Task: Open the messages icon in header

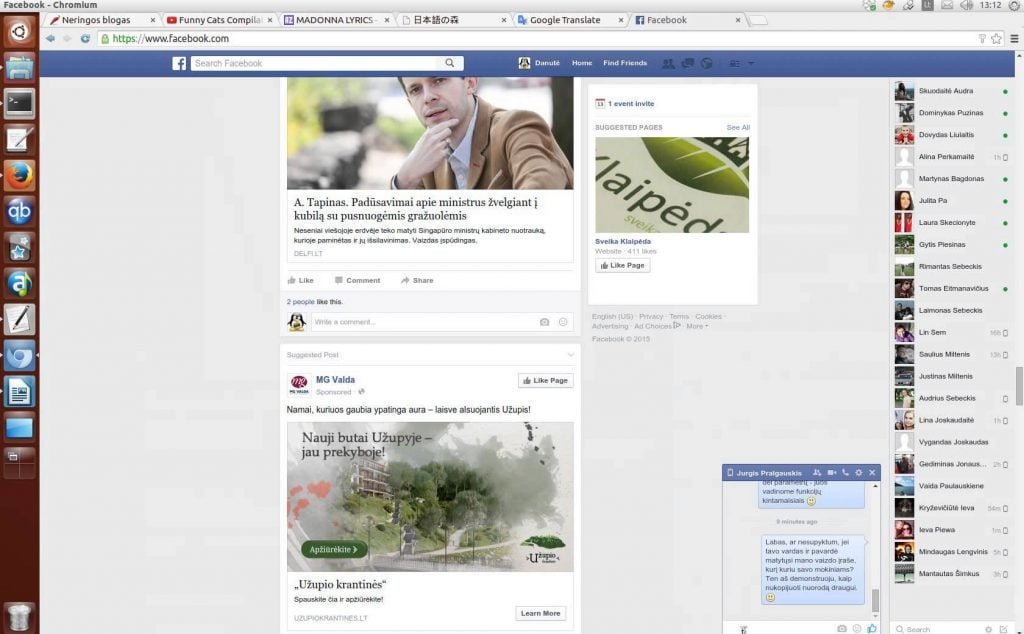Action: click(688, 63)
